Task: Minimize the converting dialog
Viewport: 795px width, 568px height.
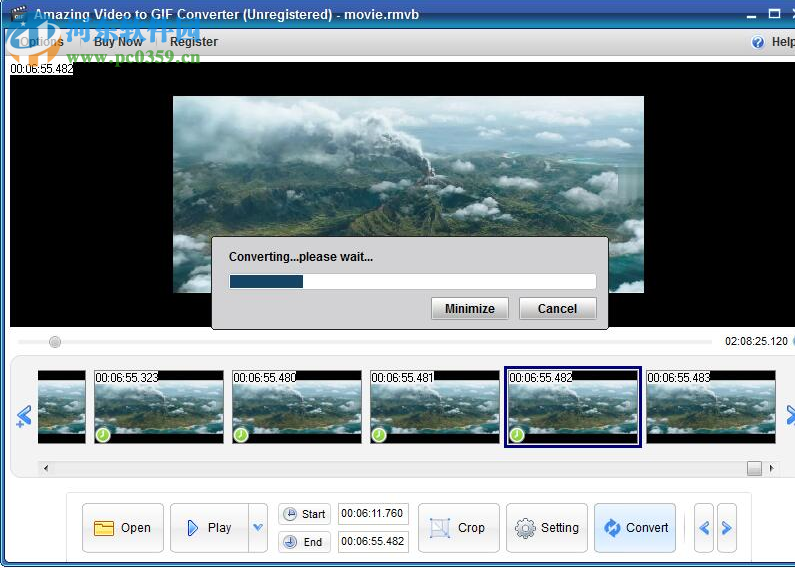Action: click(x=469, y=308)
